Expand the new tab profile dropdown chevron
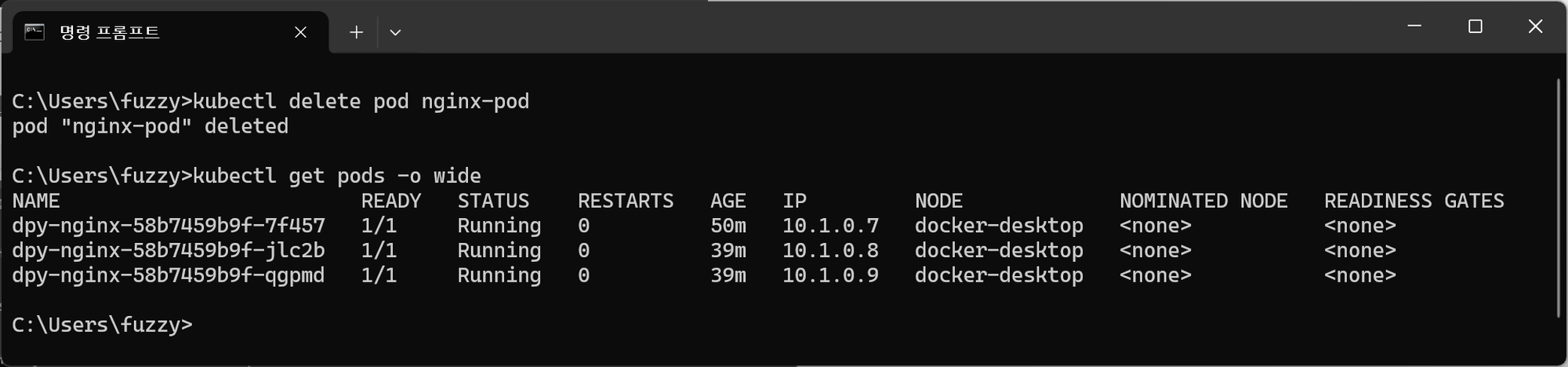Image resolution: width=1568 pixels, height=367 pixels. pyautogui.click(x=395, y=32)
